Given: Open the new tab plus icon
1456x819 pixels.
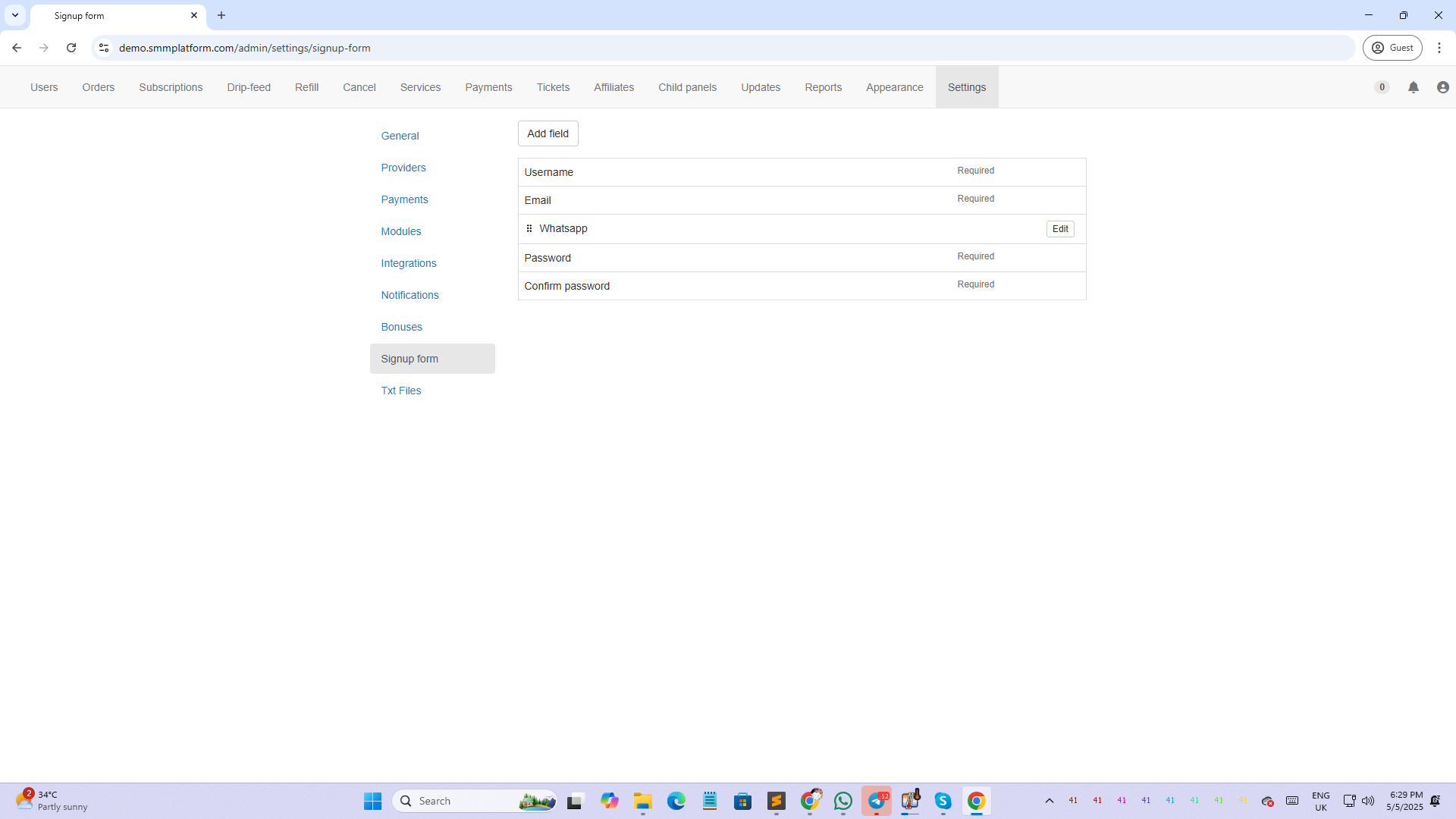Looking at the screenshot, I should click(221, 15).
